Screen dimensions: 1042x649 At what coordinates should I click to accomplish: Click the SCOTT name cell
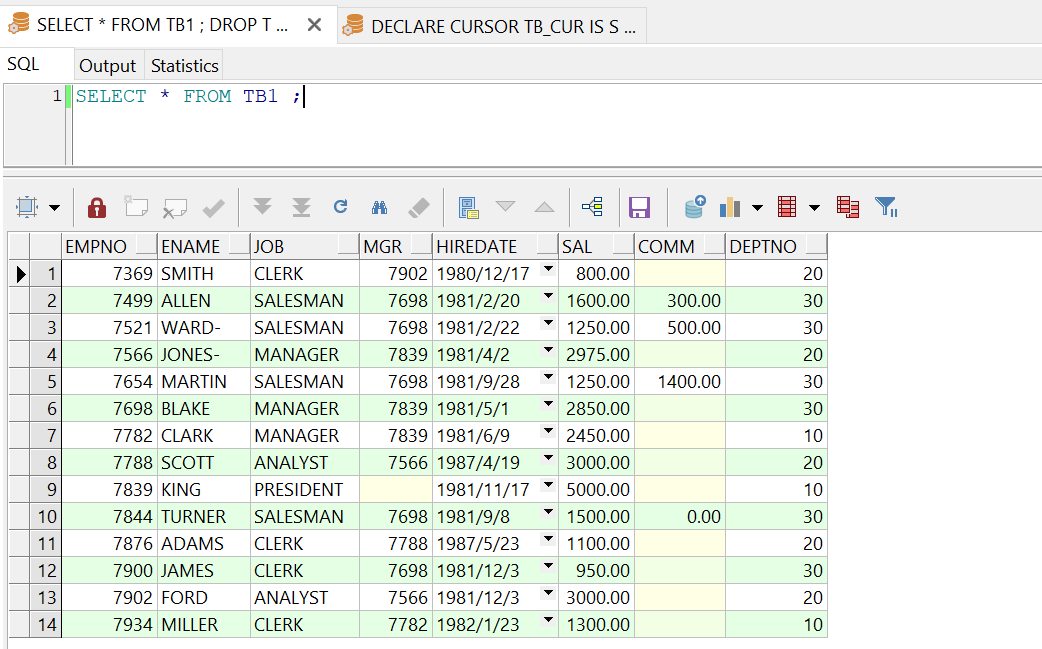203,463
